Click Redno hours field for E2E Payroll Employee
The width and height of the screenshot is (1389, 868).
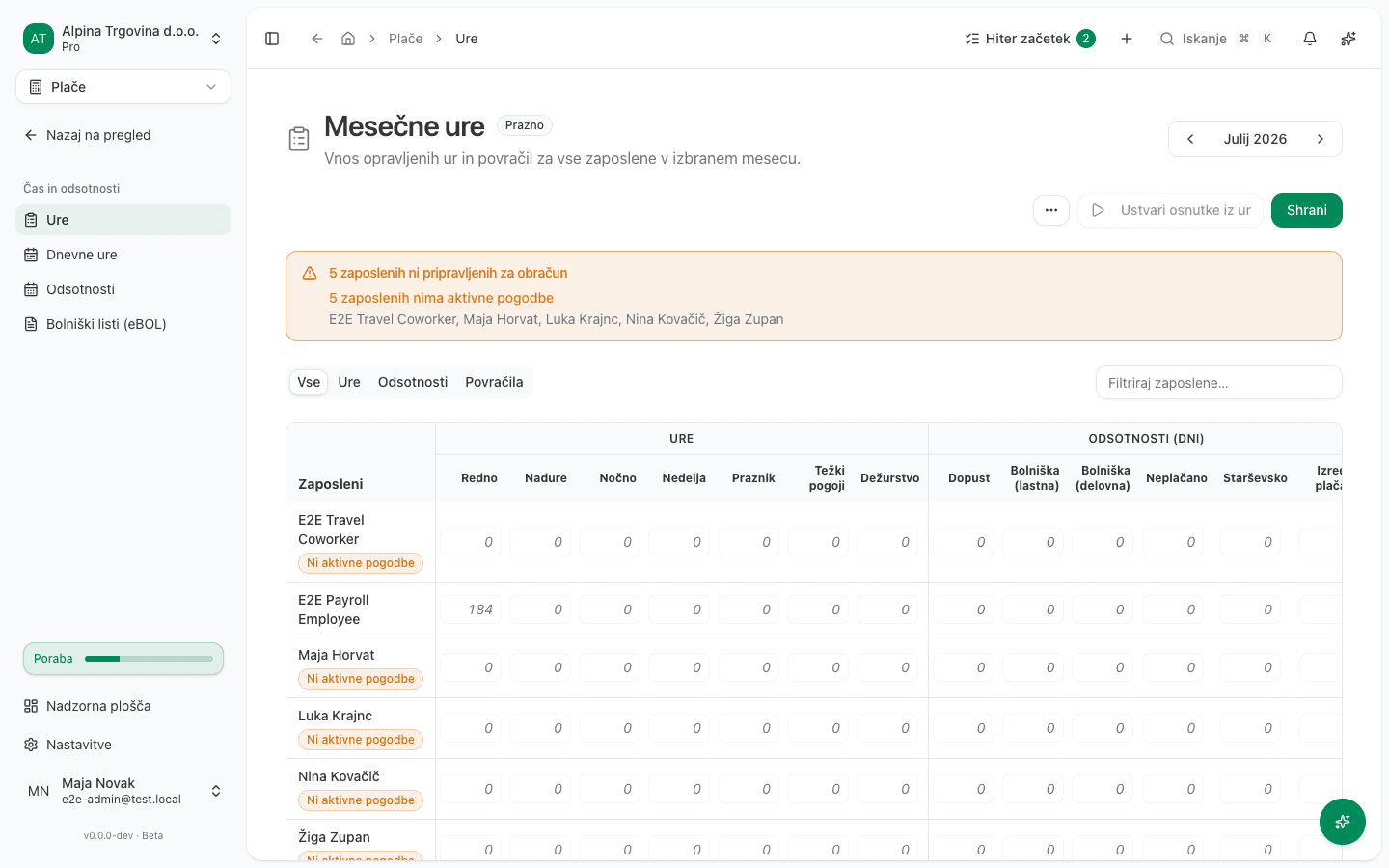[x=471, y=610]
